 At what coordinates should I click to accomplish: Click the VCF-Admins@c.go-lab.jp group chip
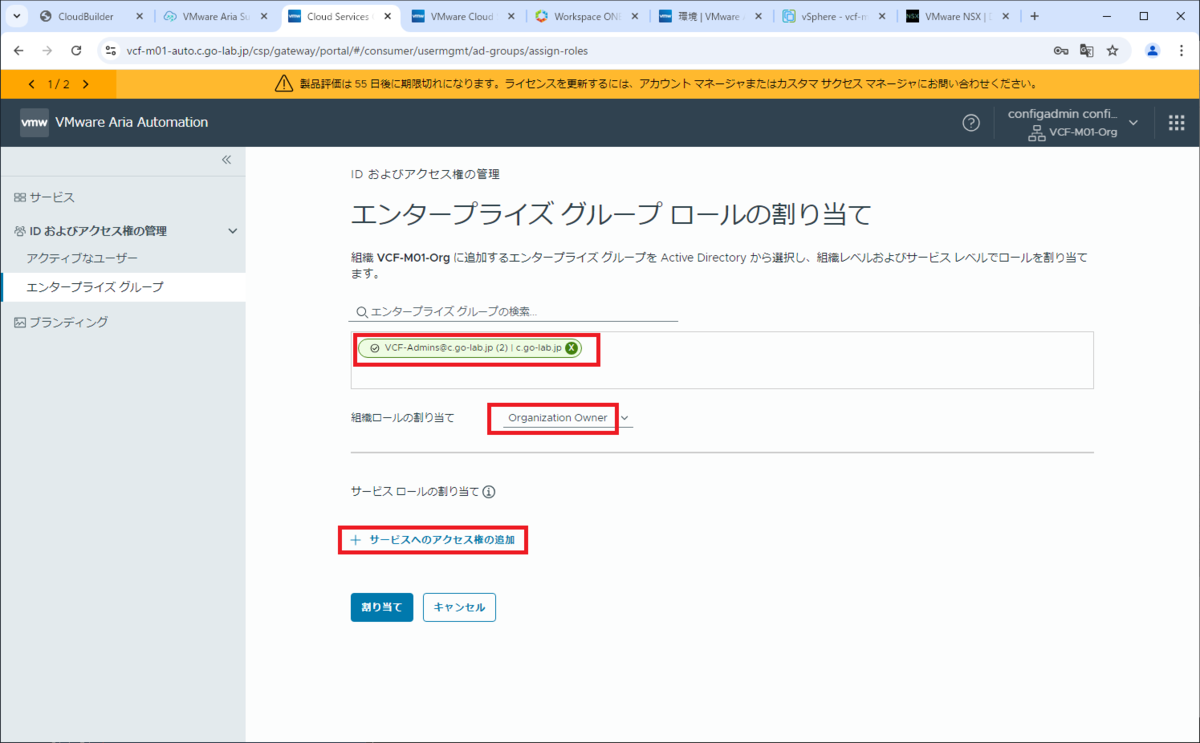tap(470, 348)
